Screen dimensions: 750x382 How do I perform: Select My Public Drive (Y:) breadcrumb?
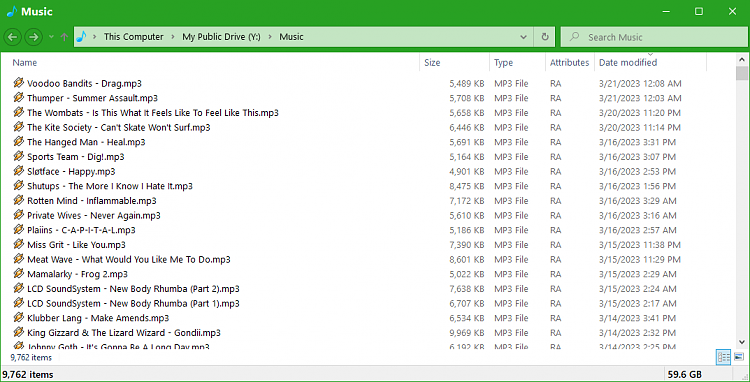(221, 37)
